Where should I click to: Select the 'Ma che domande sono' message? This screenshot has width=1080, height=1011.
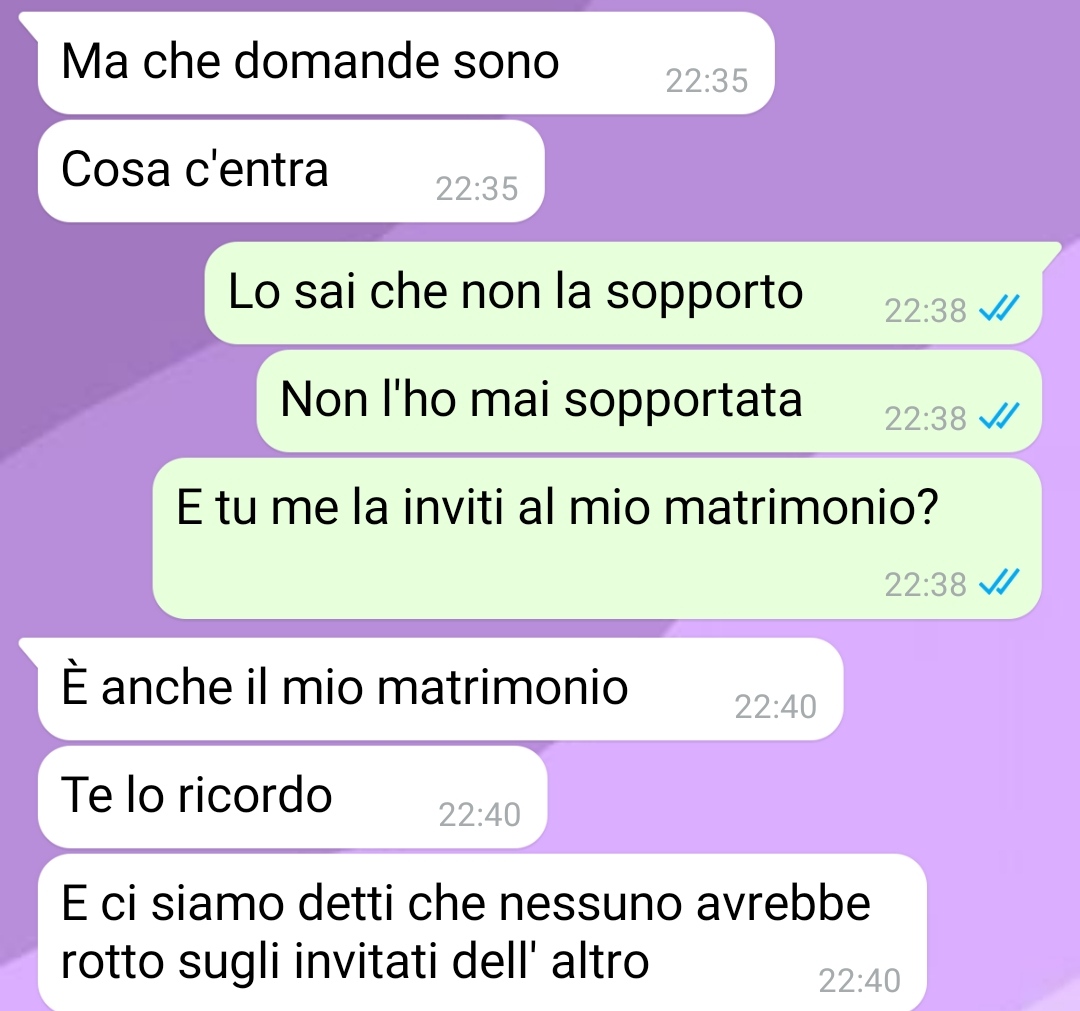pyautogui.click(x=406, y=63)
